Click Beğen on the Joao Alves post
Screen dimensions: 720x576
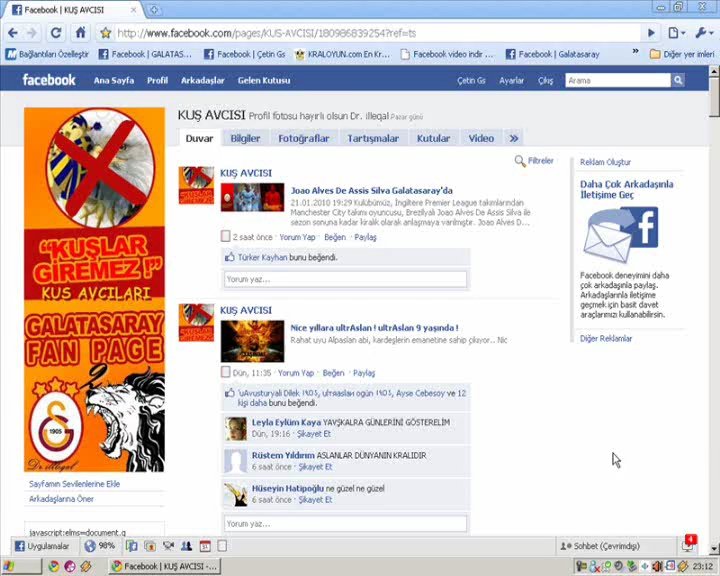(x=335, y=237)
